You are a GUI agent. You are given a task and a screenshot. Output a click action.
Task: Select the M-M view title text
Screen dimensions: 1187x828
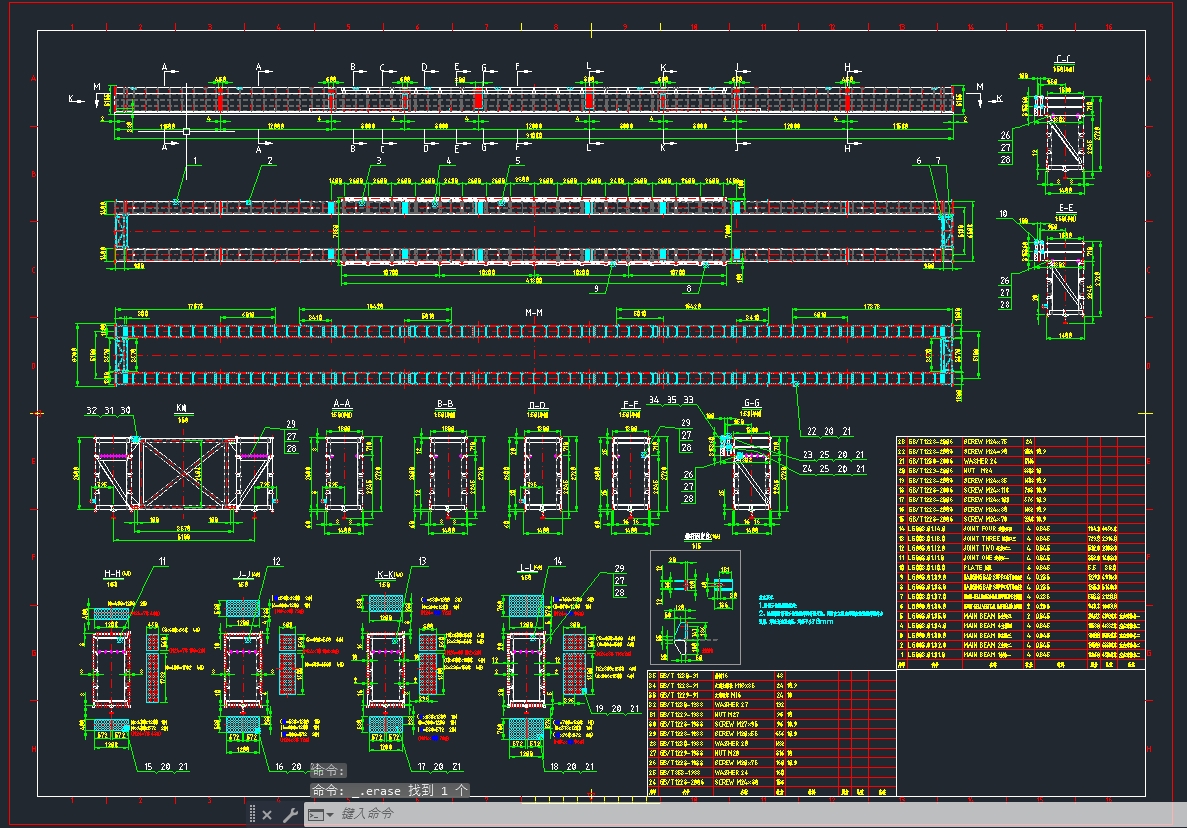(534, 313)
